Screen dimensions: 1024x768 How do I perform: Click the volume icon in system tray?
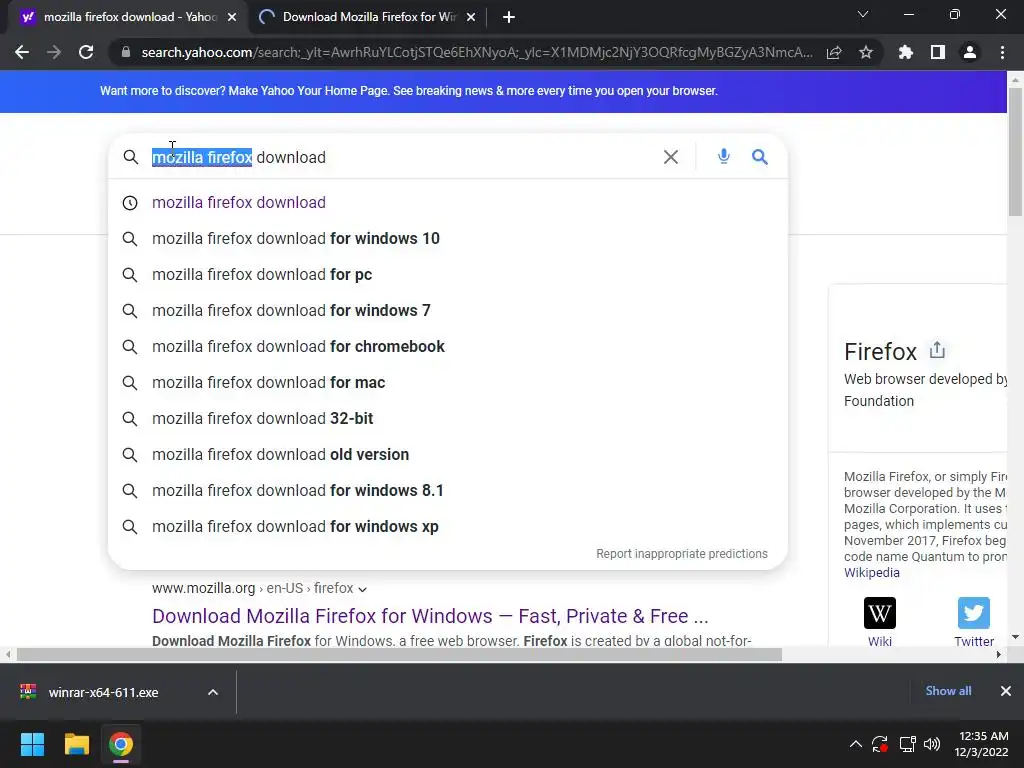pyautogui.click(x=933, y=744)
